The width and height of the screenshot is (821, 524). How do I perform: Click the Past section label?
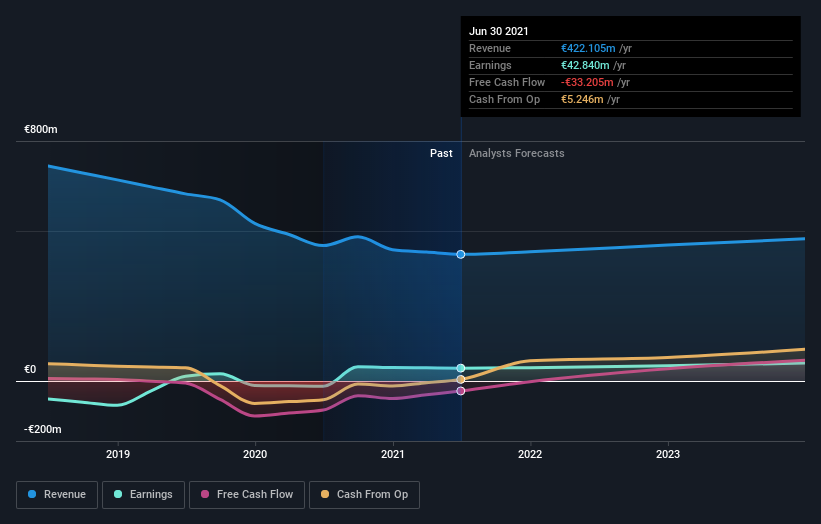point(441,153)
